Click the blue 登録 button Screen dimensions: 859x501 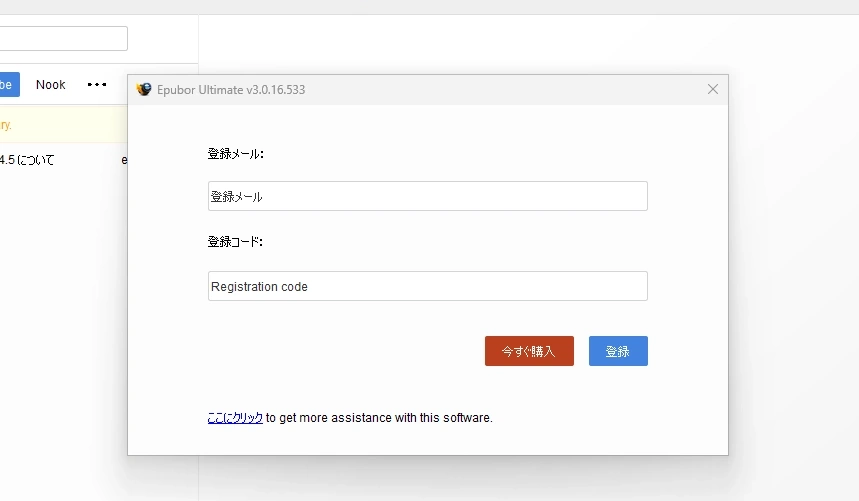tap(618, 351)
